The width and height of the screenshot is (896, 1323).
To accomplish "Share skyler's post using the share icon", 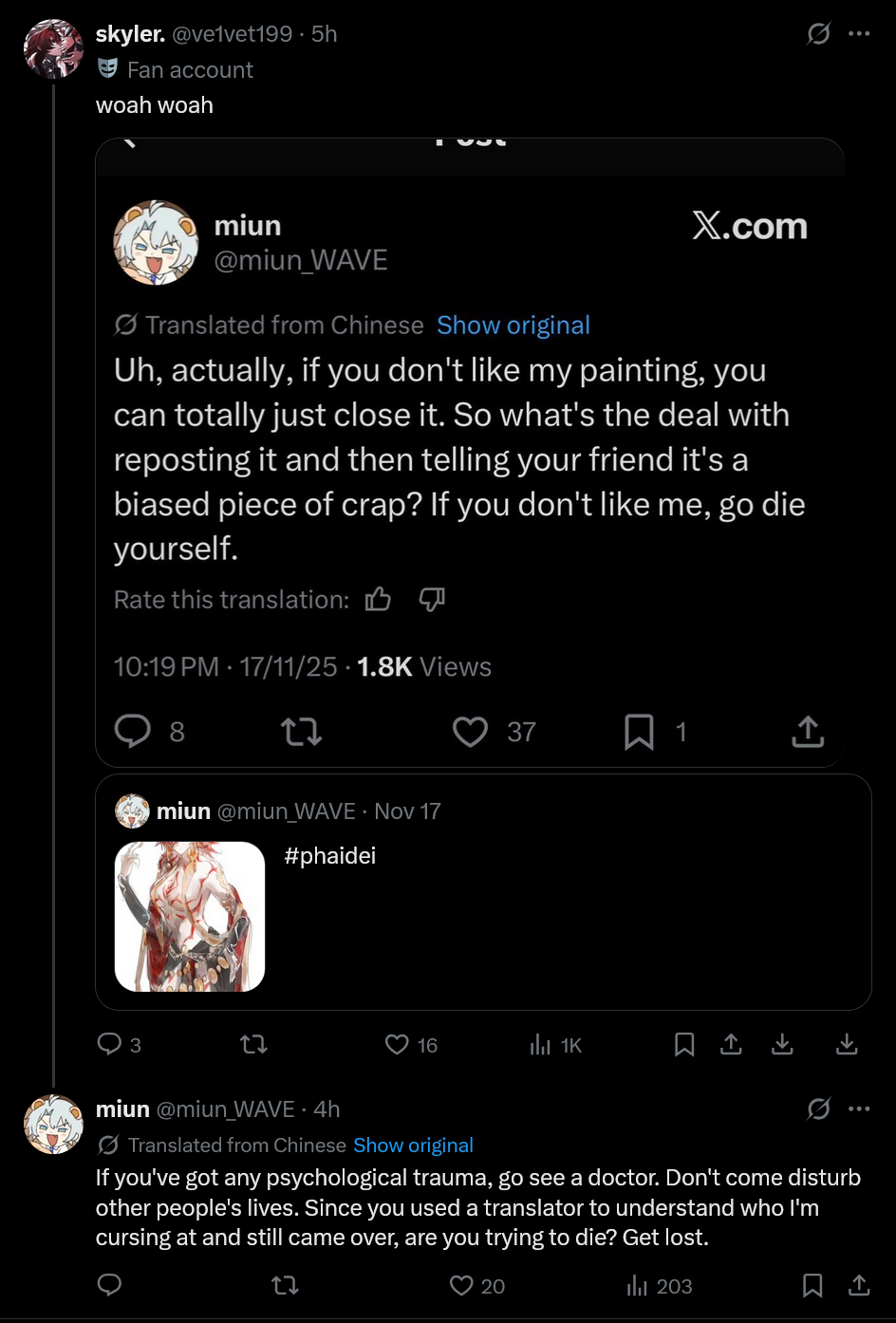I will click(x=730, y=1045).
